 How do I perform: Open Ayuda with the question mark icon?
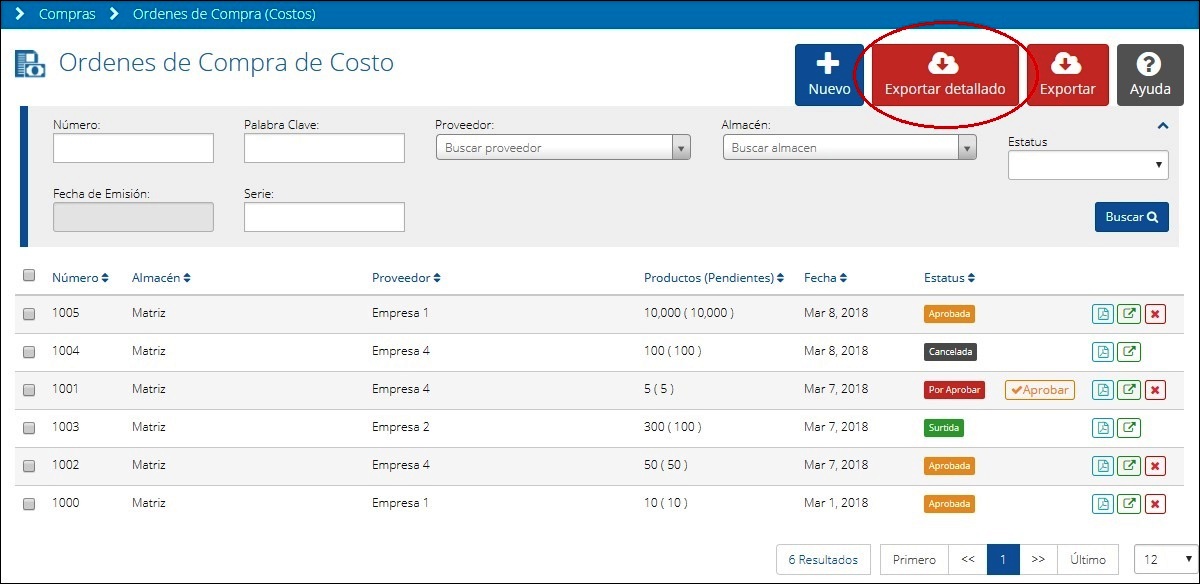pos(1150,75)
